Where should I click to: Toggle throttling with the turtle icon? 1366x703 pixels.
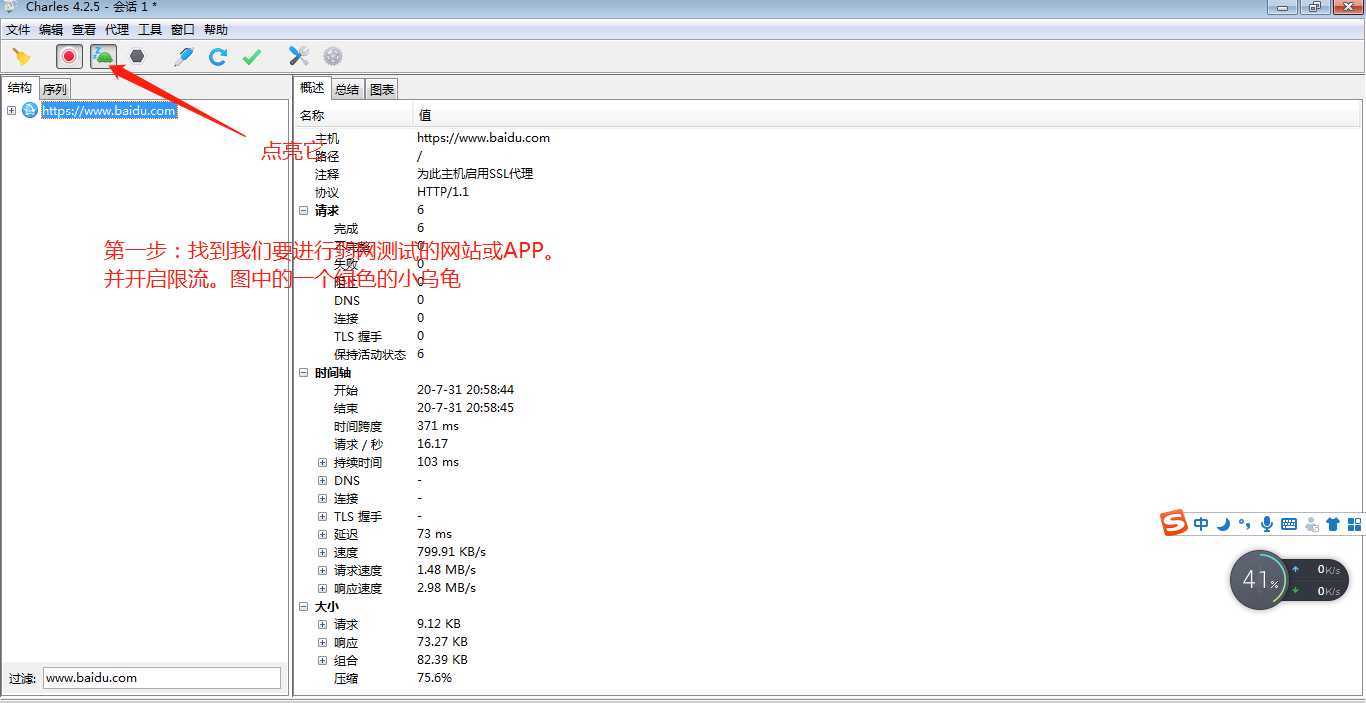coord(103,57)
